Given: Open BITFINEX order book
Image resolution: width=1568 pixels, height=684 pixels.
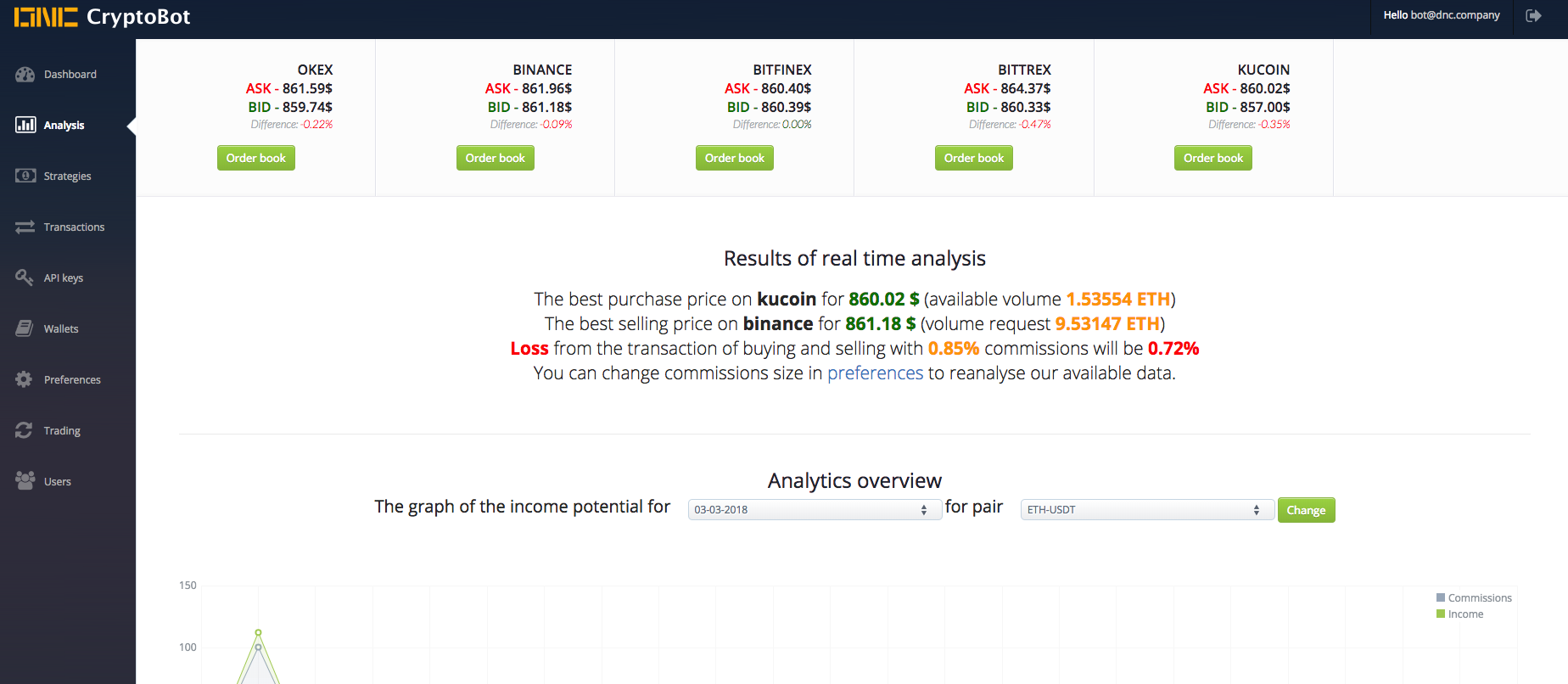Looking at the screenshot, I should 735,158.
